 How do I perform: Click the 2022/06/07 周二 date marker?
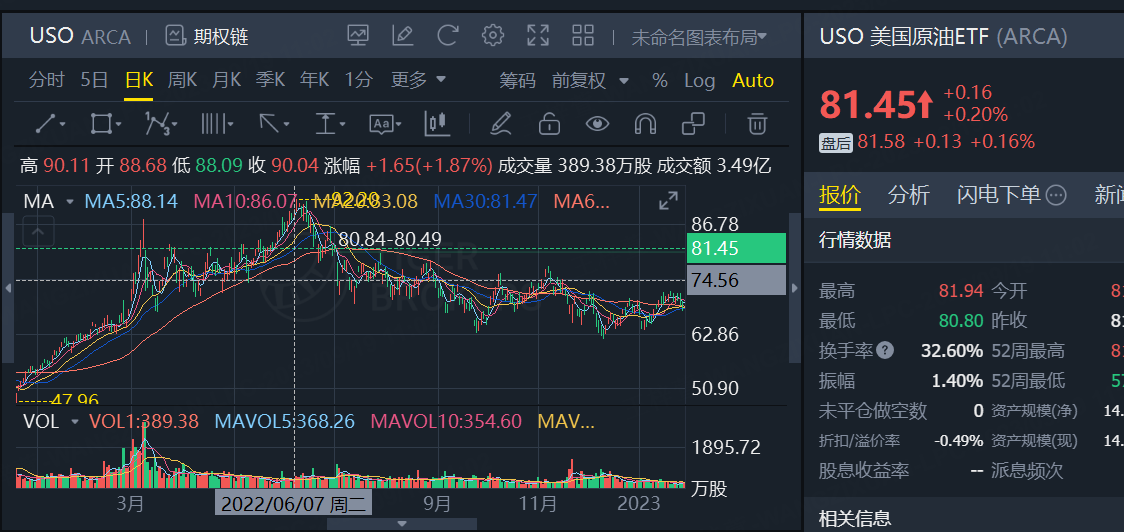click(294, 503)
